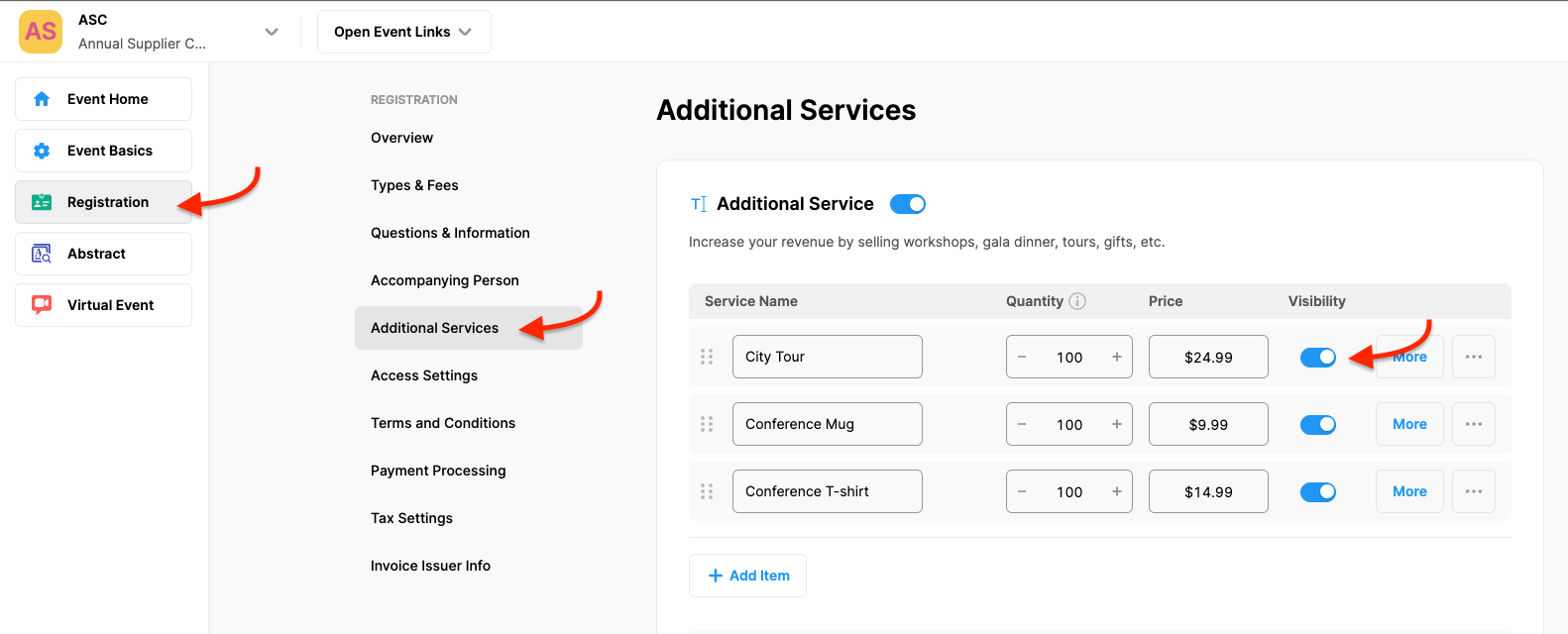Open More options for Conference T-shirt

point(1408,491)
